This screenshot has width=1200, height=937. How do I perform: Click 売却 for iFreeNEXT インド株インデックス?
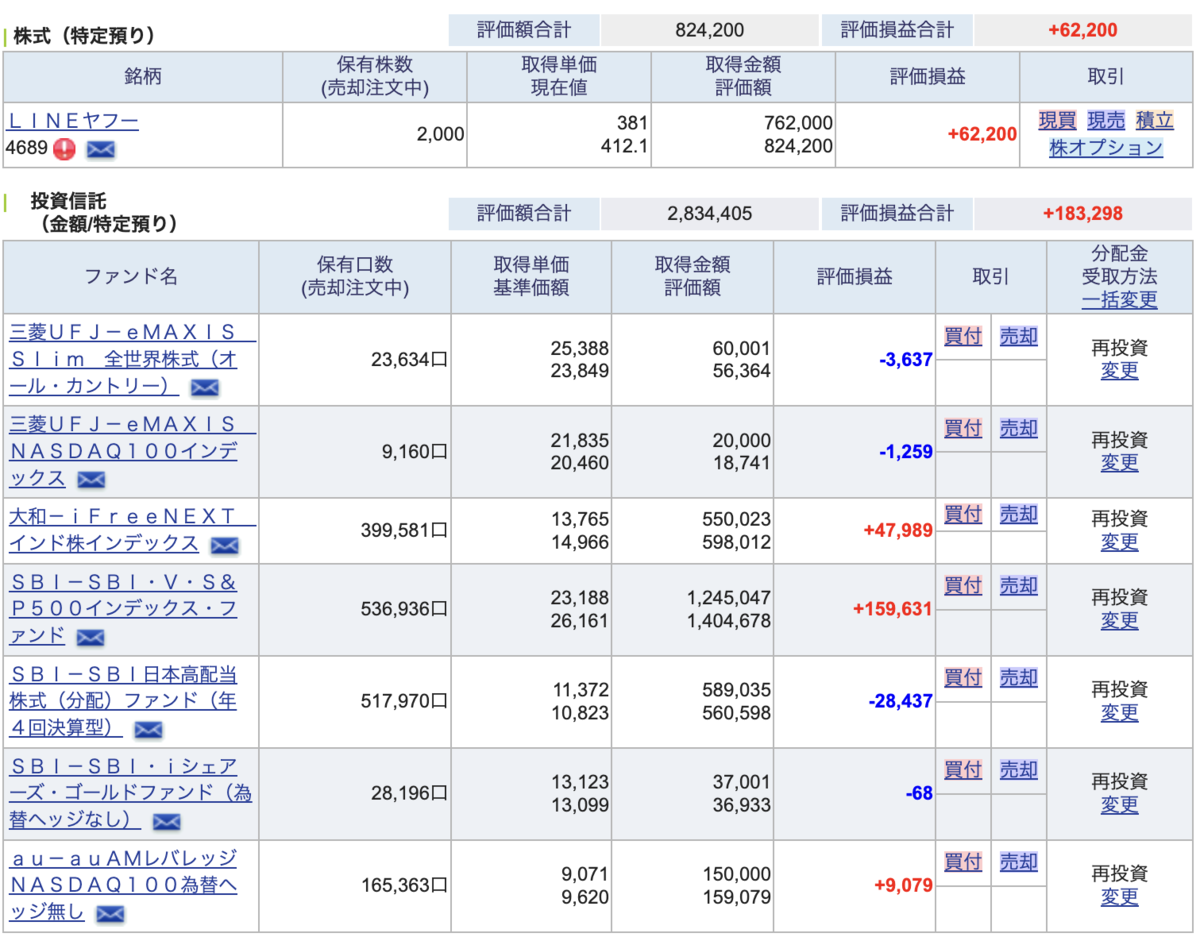coord(1019,515)
